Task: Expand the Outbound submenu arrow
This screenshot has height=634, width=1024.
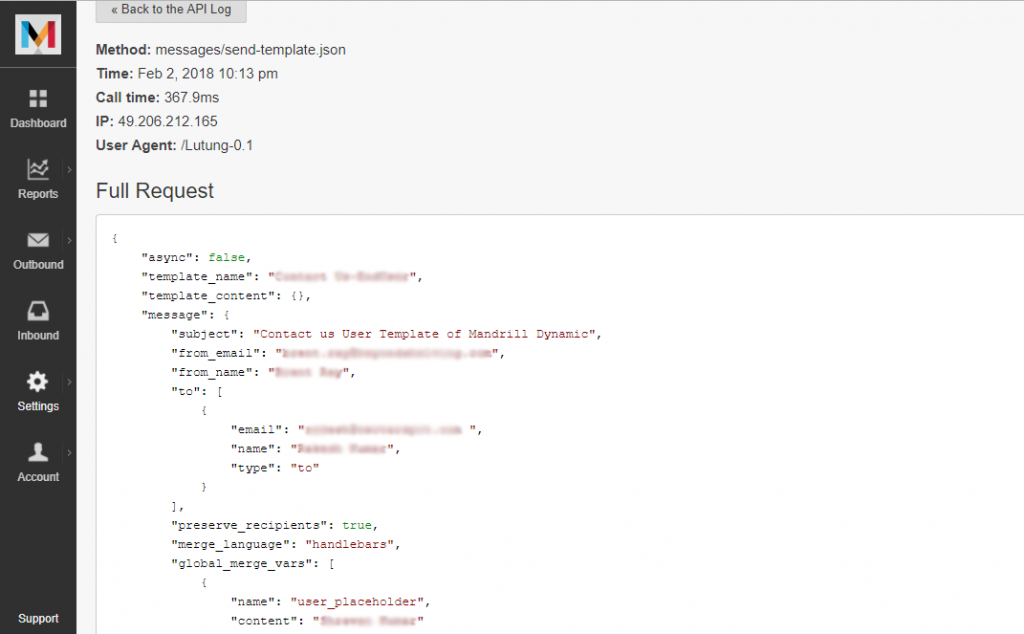Action: point(69,240)
